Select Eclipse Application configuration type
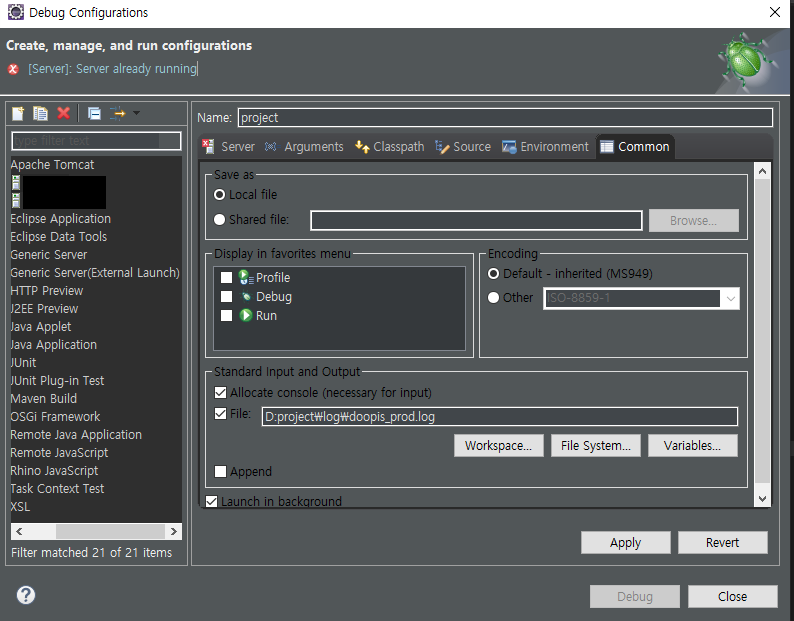Screen dimensions: 794x621 coord(60,219)
